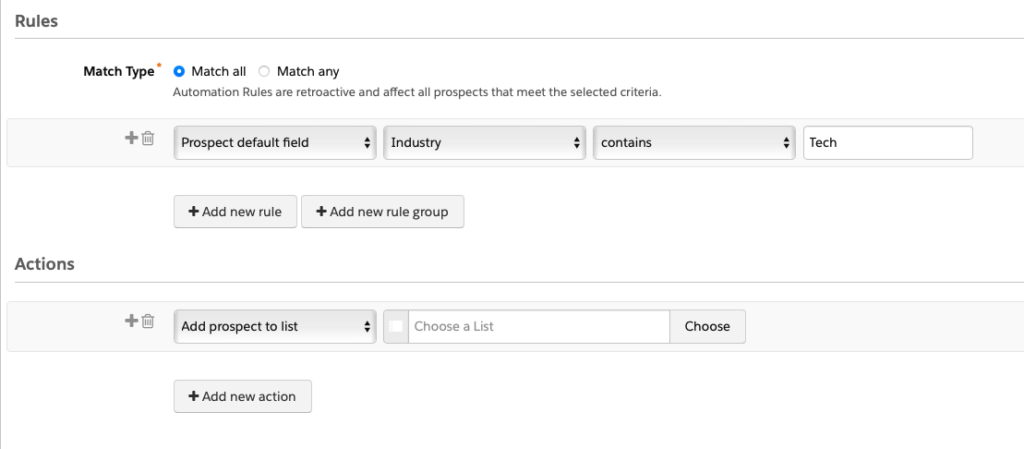Click the Add new action button
1024x449 pixels.
click(x=242, y=396)
